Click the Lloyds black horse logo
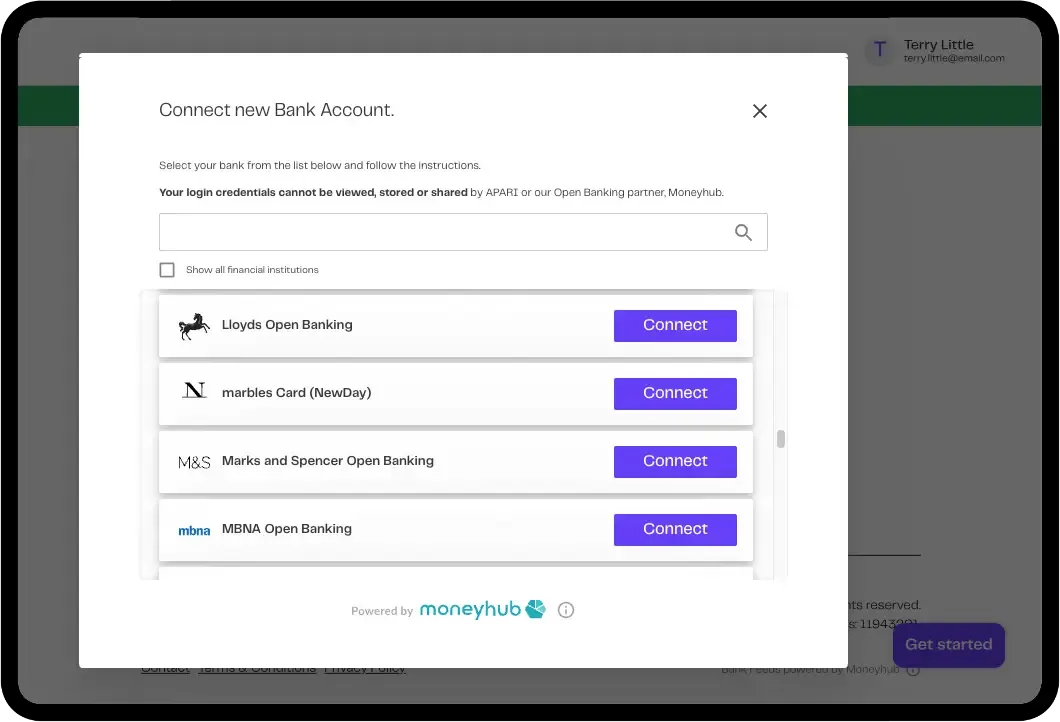 [194, 326]
